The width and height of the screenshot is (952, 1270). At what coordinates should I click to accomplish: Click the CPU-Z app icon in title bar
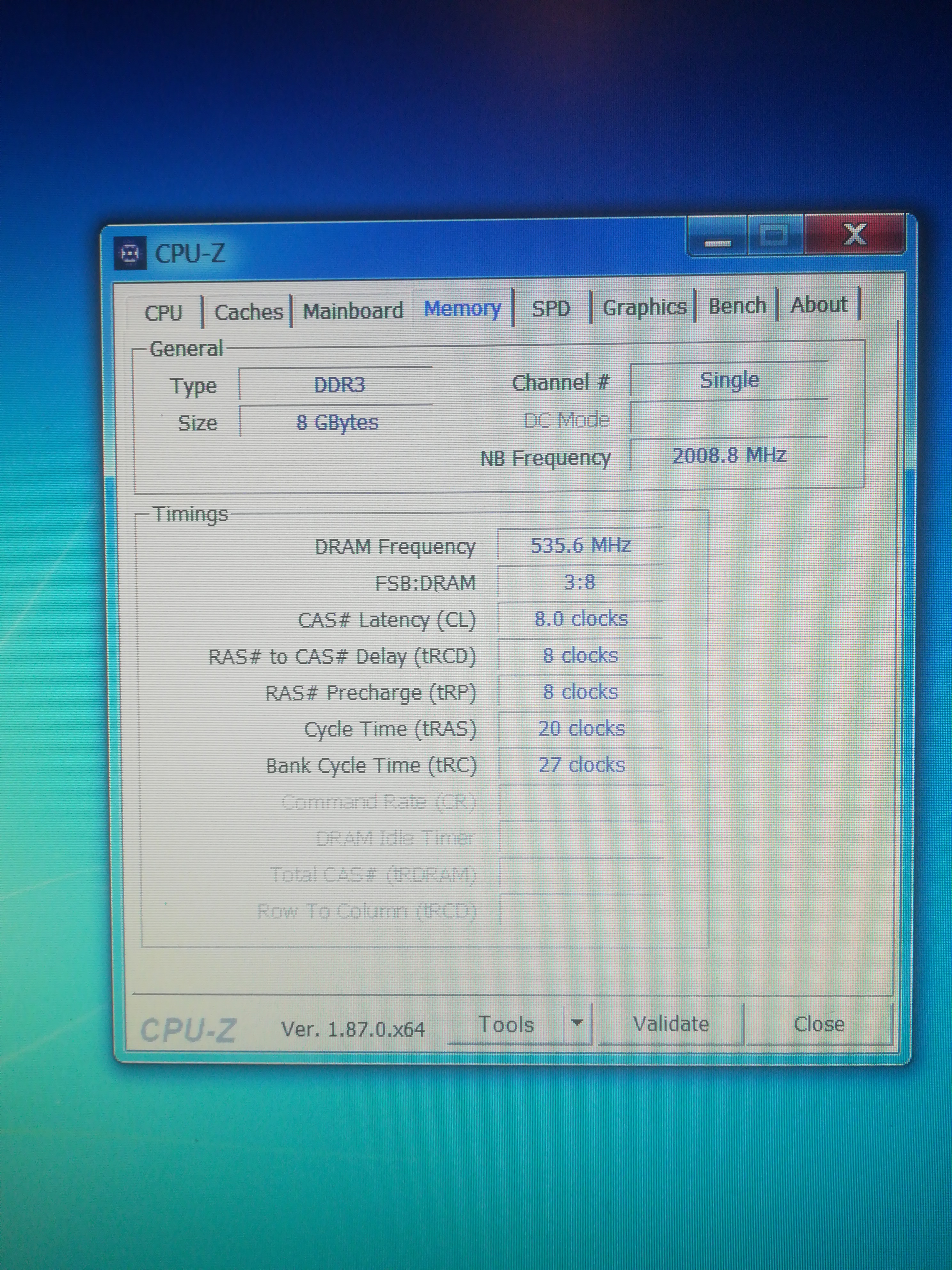tap(130, 253)
